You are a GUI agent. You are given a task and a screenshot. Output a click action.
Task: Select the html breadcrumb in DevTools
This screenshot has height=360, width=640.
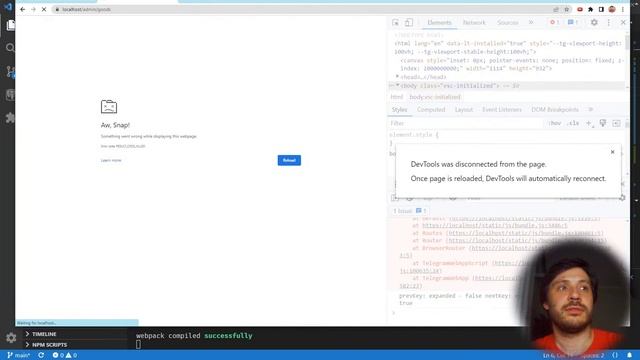396,97
